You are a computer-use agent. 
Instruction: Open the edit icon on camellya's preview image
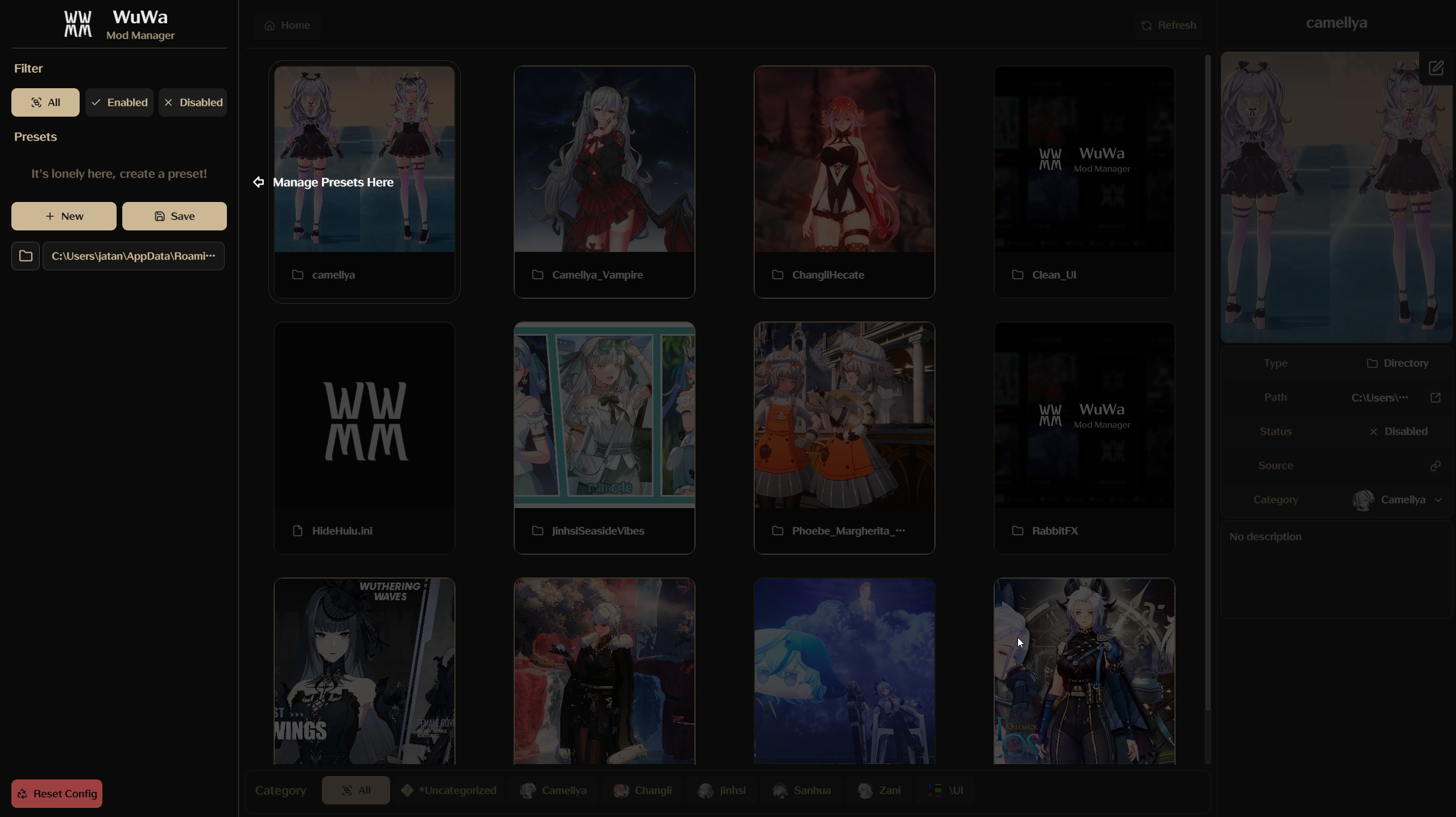tap(1436, 67)
